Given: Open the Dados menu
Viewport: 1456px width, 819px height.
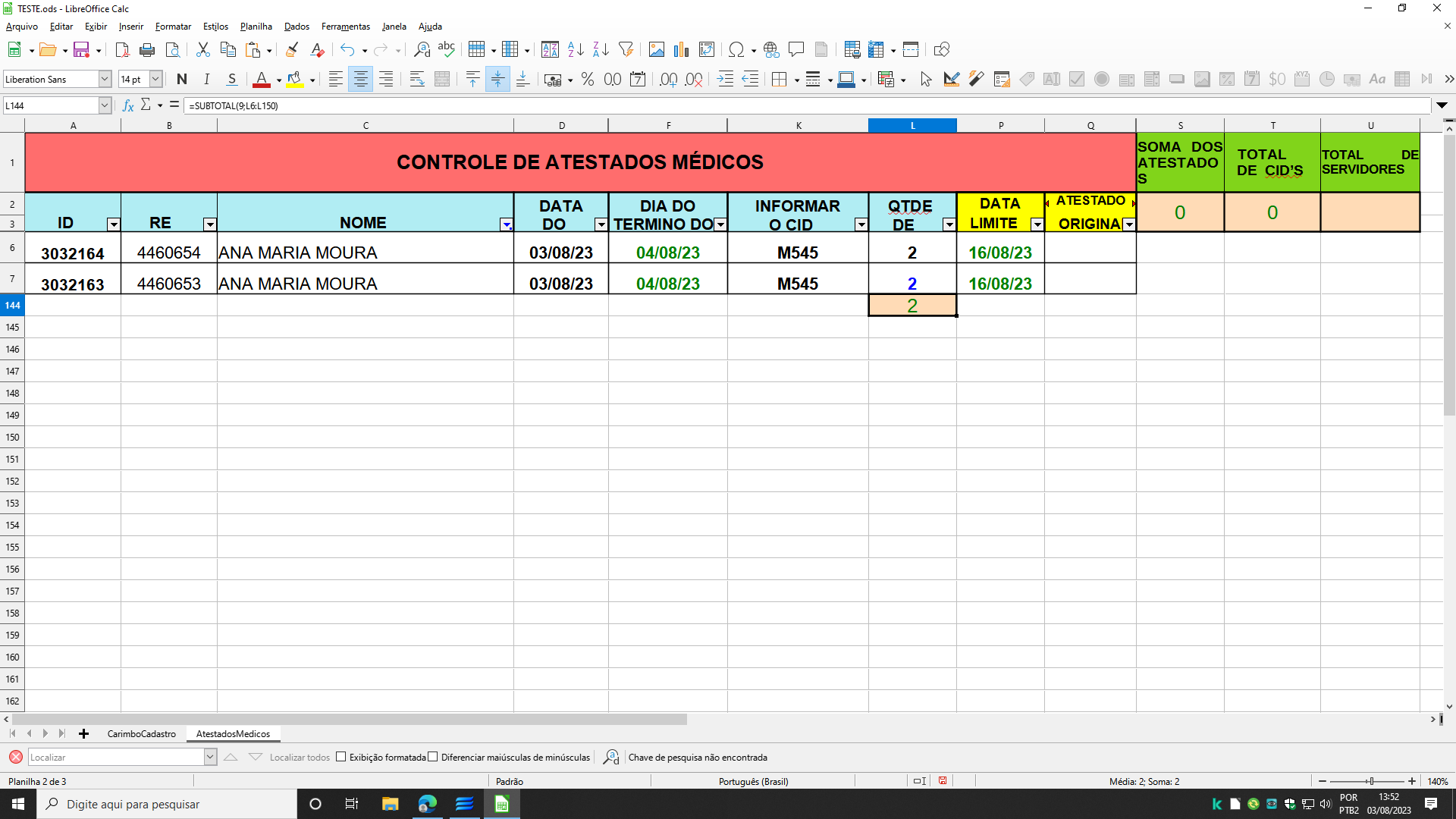Looking at the screenshot, I should pyautogui.click(x=294, y=26).
